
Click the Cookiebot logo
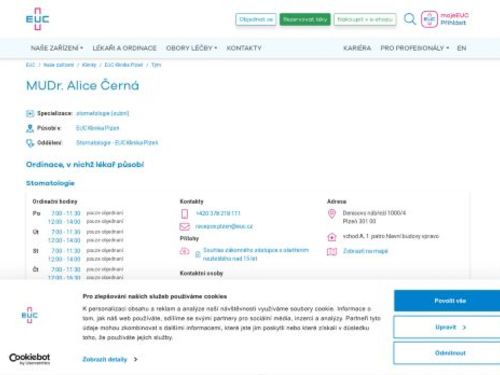(30, 359)
